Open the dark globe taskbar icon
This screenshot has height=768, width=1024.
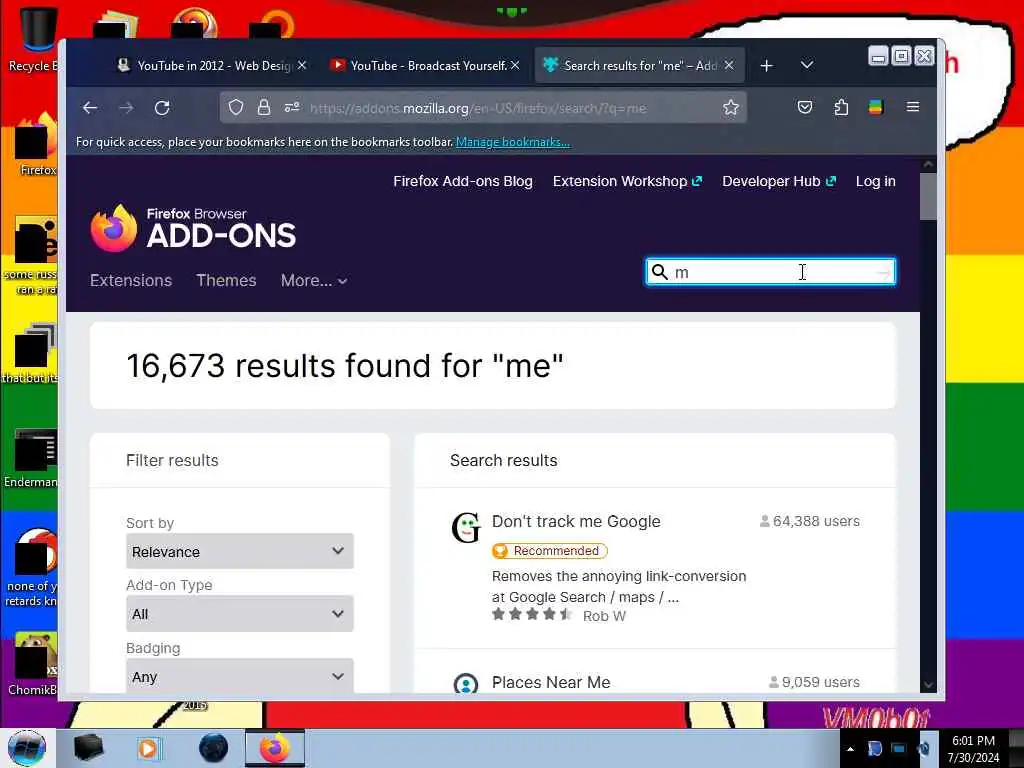214,748
